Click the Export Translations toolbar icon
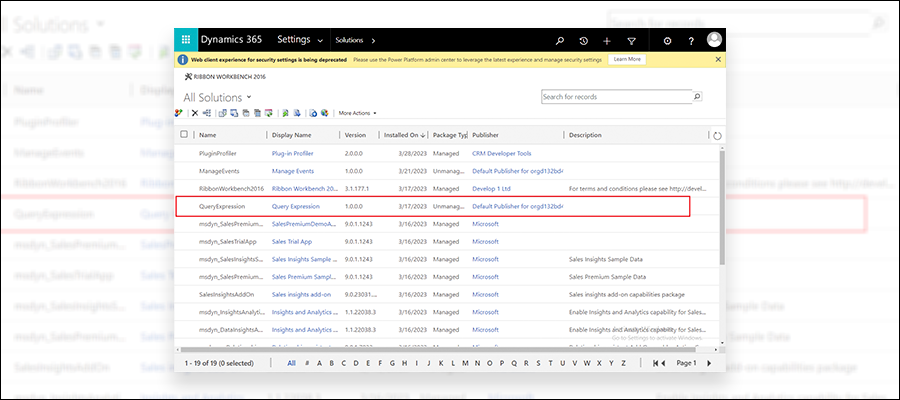This screenshot has width=900, height=400. [297, 113]
